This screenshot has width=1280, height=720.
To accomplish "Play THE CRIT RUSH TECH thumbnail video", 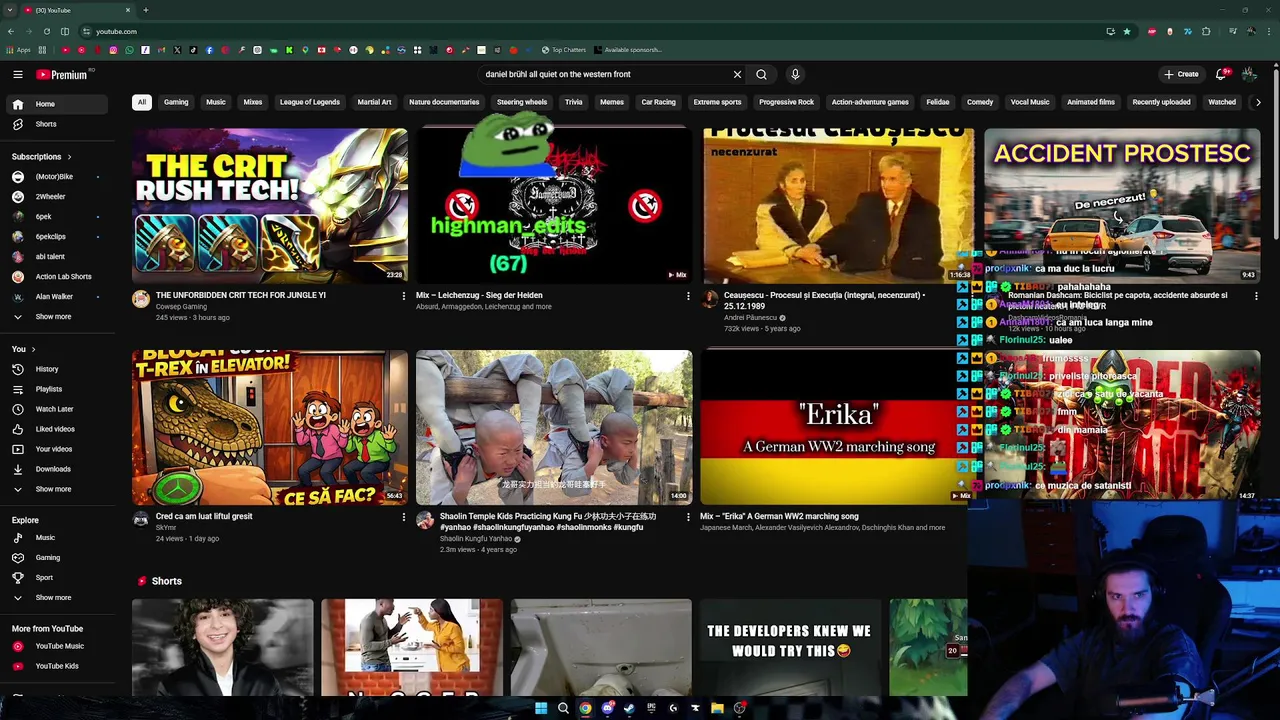I will pos(270,205).
